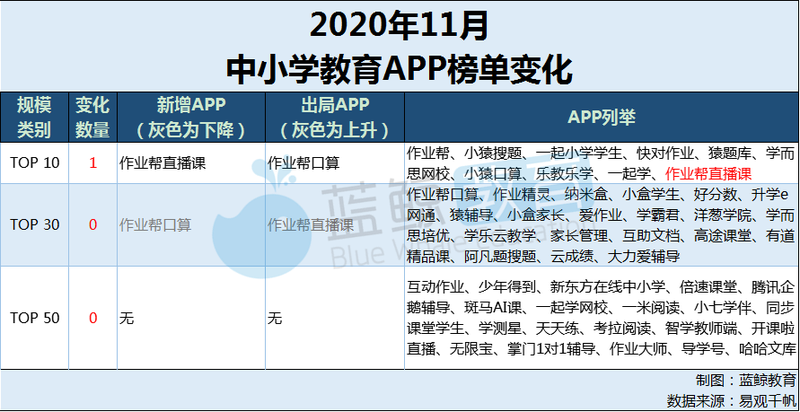Select gray 作业帮直播课 in TOP 30 出局APP cell
The width and height of the screenshot is (800, 412).
[310, 225]
